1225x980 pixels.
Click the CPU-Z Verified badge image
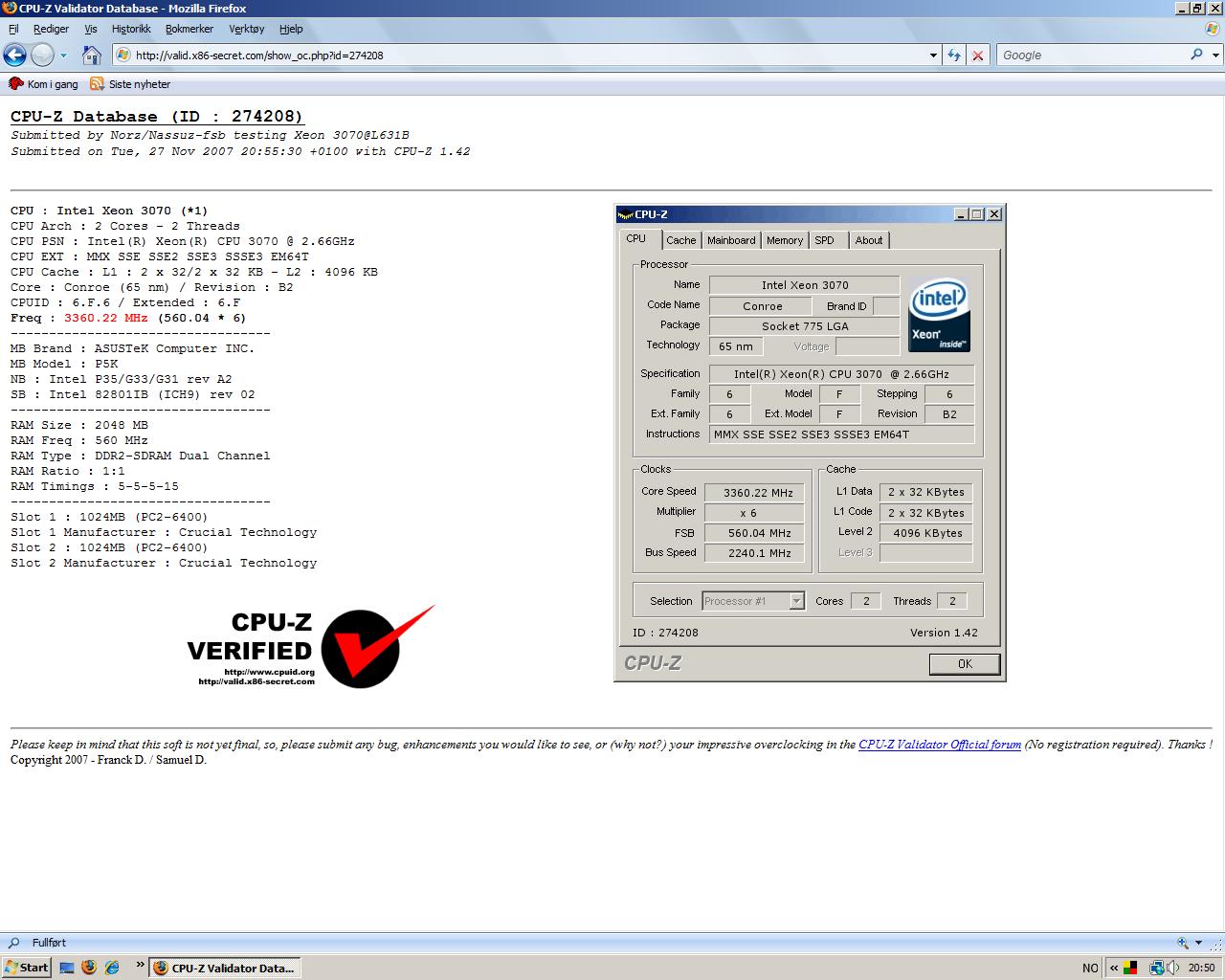pyautogui.click(x=311, y=646)
